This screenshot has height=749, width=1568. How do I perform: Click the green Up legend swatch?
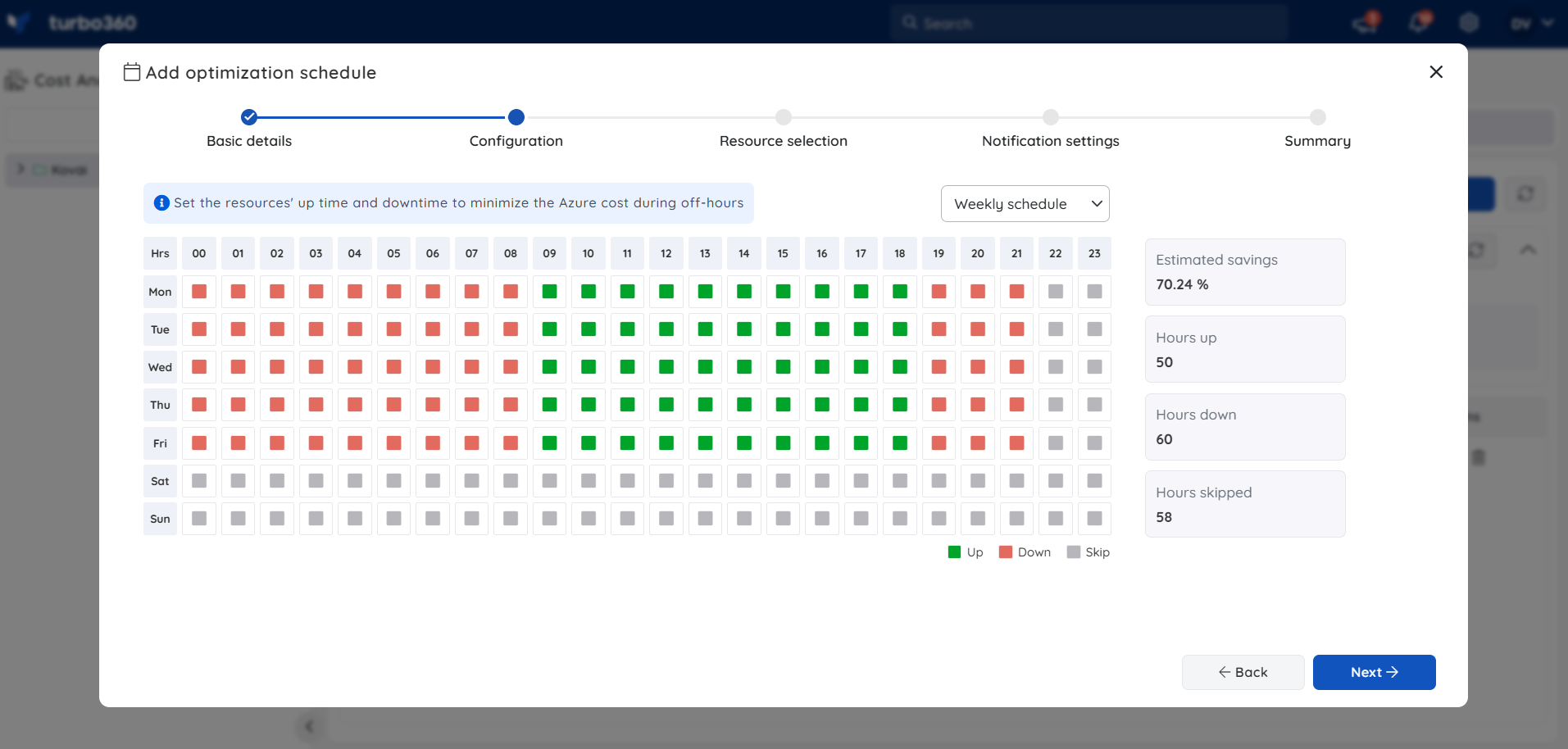pos(954,552)
